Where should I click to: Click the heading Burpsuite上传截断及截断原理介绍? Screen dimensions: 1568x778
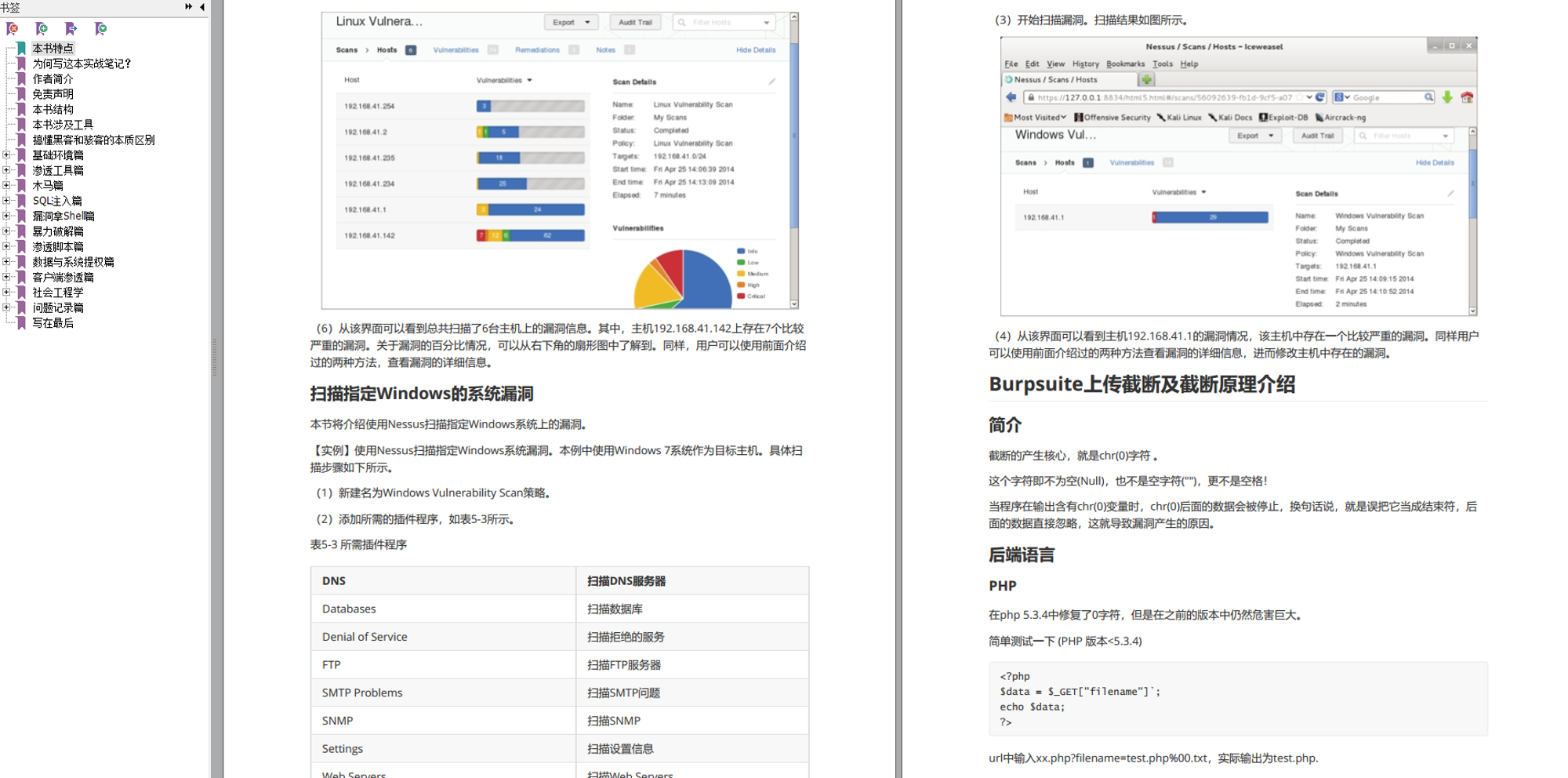(1142, 384)
